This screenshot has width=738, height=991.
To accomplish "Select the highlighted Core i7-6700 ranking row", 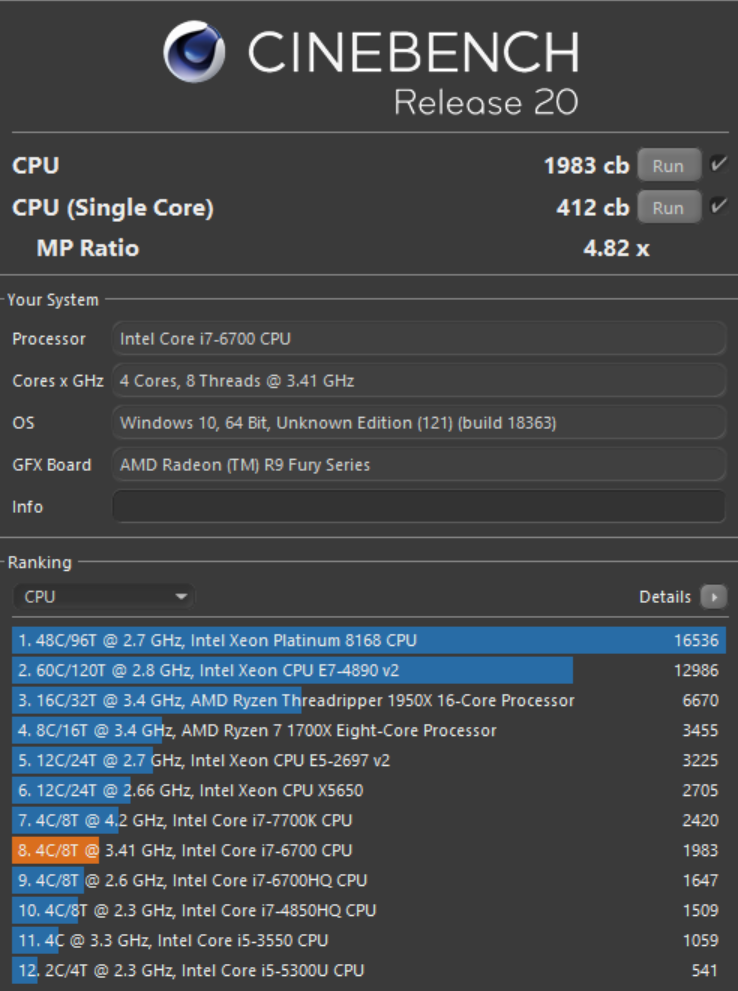I will point(369,850).
